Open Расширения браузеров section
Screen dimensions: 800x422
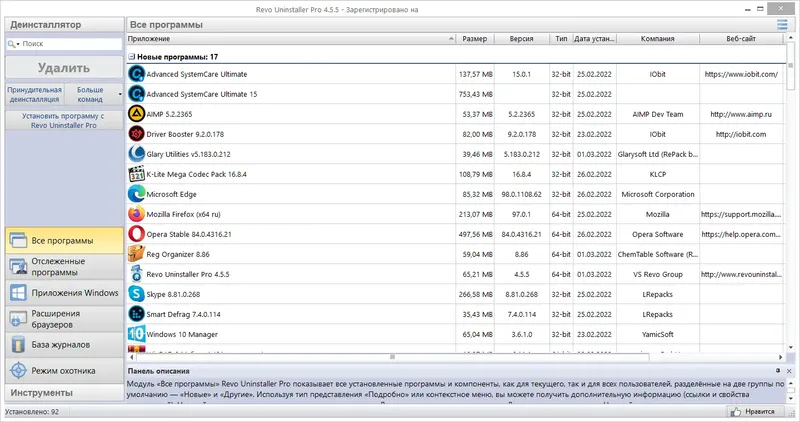click(64, 319)
